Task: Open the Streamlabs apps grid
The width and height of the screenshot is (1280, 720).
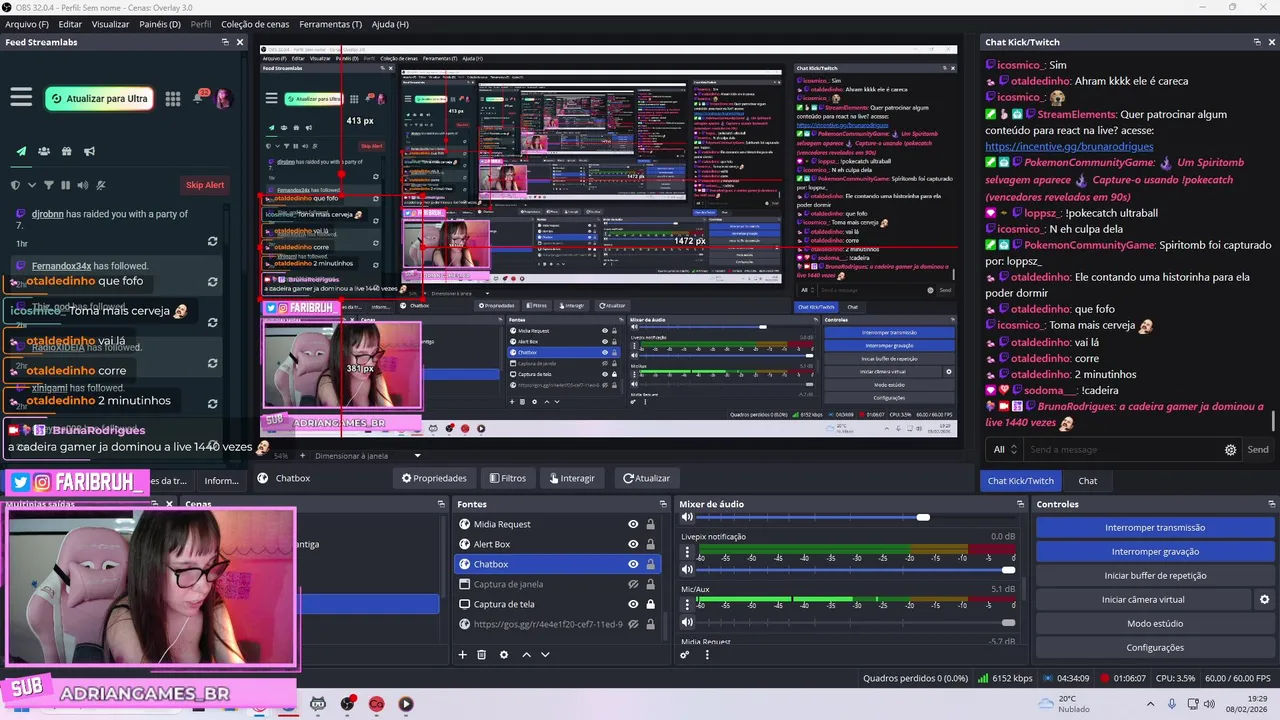Action: (x=173, y=98)
